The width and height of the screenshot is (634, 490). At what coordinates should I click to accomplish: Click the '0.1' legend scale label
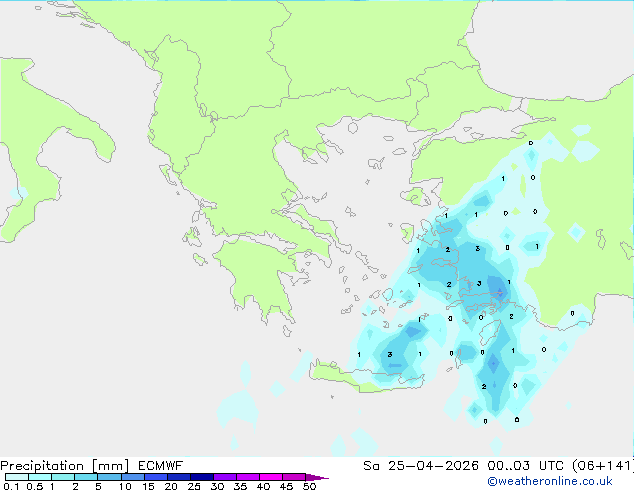point(11,486)
